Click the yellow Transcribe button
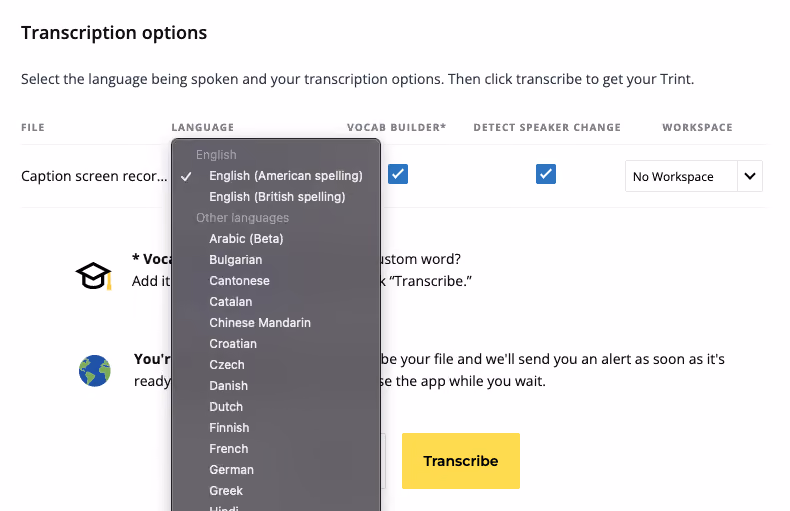 click(461, 461)
